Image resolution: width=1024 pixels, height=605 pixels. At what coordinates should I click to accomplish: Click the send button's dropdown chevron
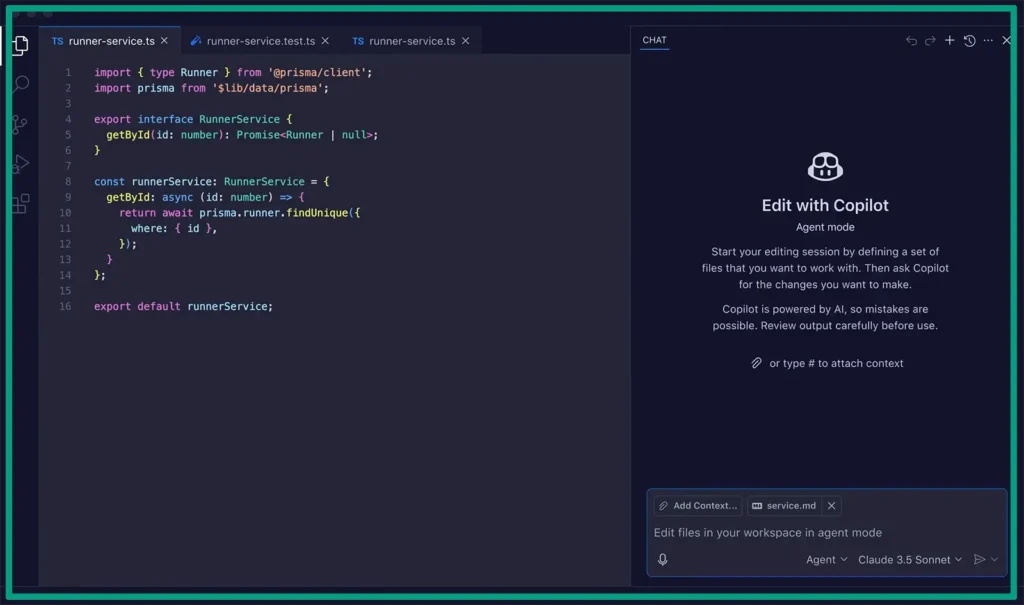(996, 559)
